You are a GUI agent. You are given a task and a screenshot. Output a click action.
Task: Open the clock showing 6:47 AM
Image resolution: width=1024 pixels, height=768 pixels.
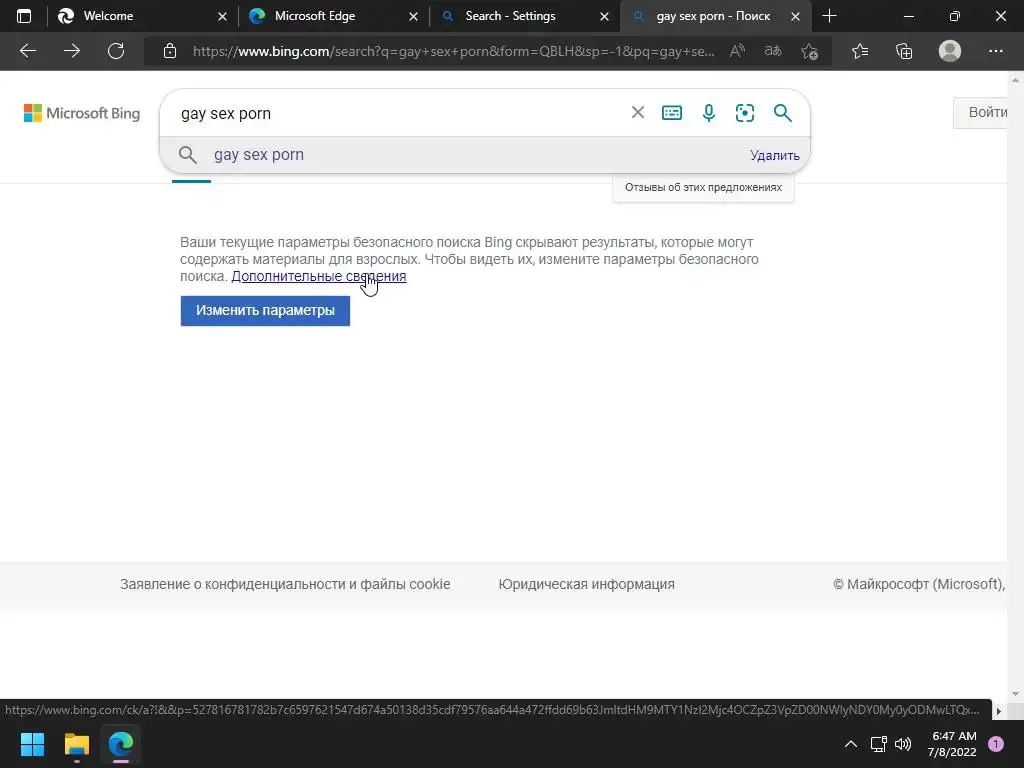click(952, 744)
